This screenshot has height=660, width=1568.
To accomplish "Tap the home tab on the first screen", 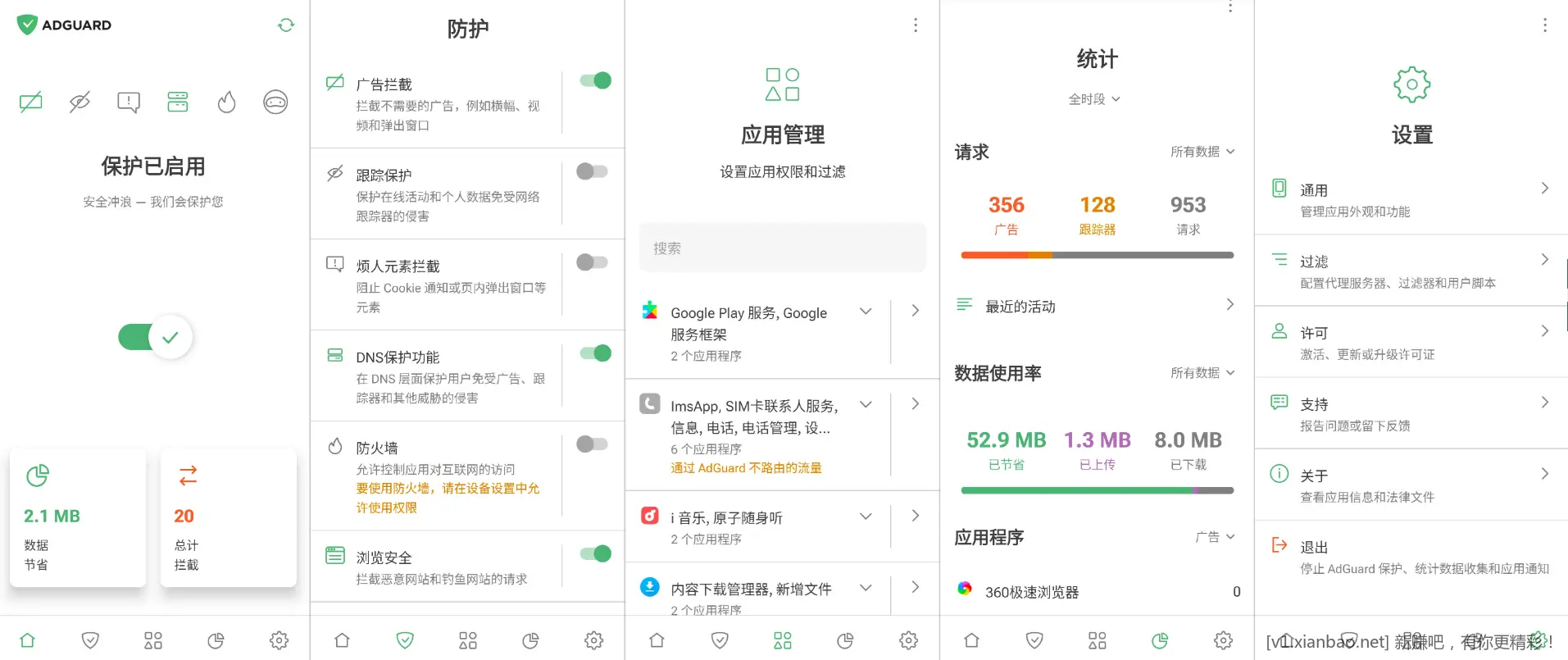I will click(27, 640).
